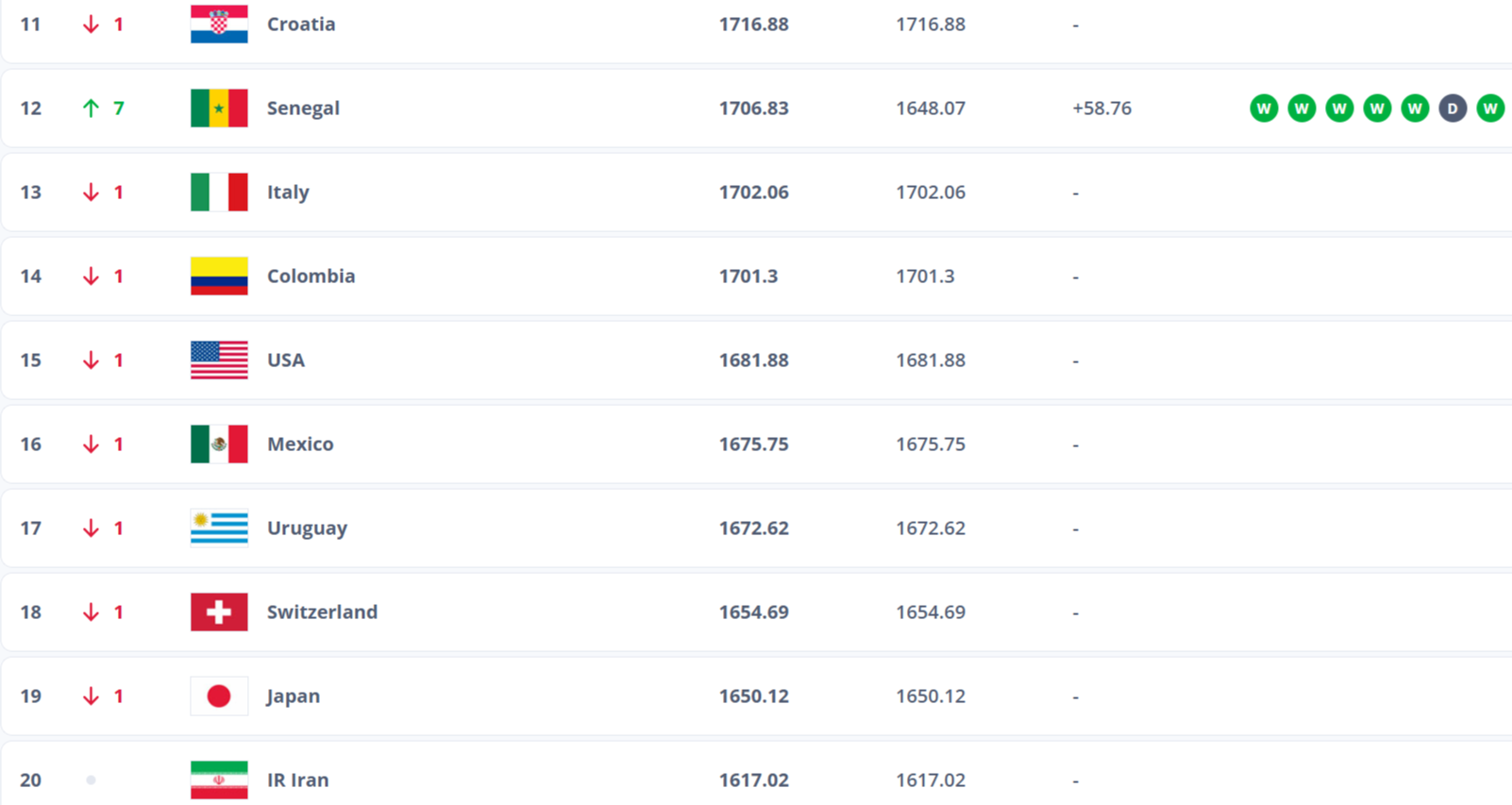Open the Colombia team name link

tap(311, 277)
